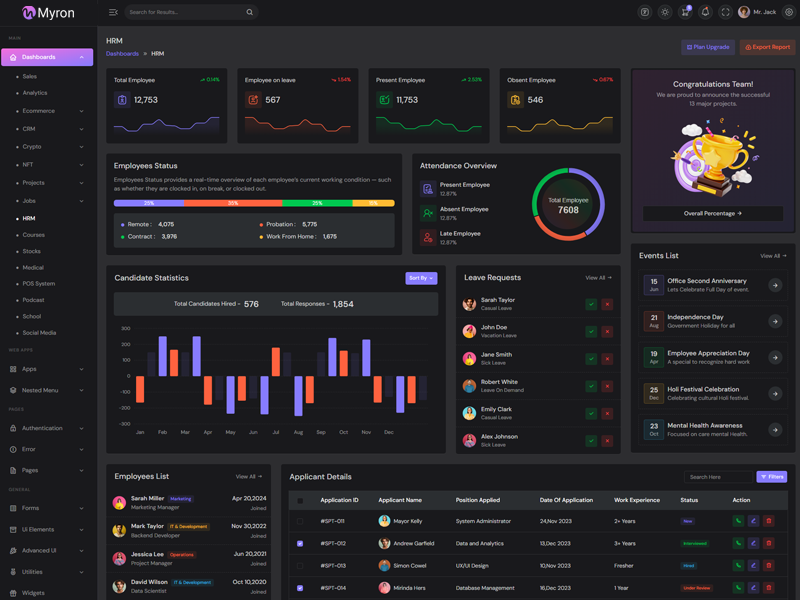This screenshot has height=600, width=800.
Task: Toggle the light/dark theme sun icon
Action: 665,12
